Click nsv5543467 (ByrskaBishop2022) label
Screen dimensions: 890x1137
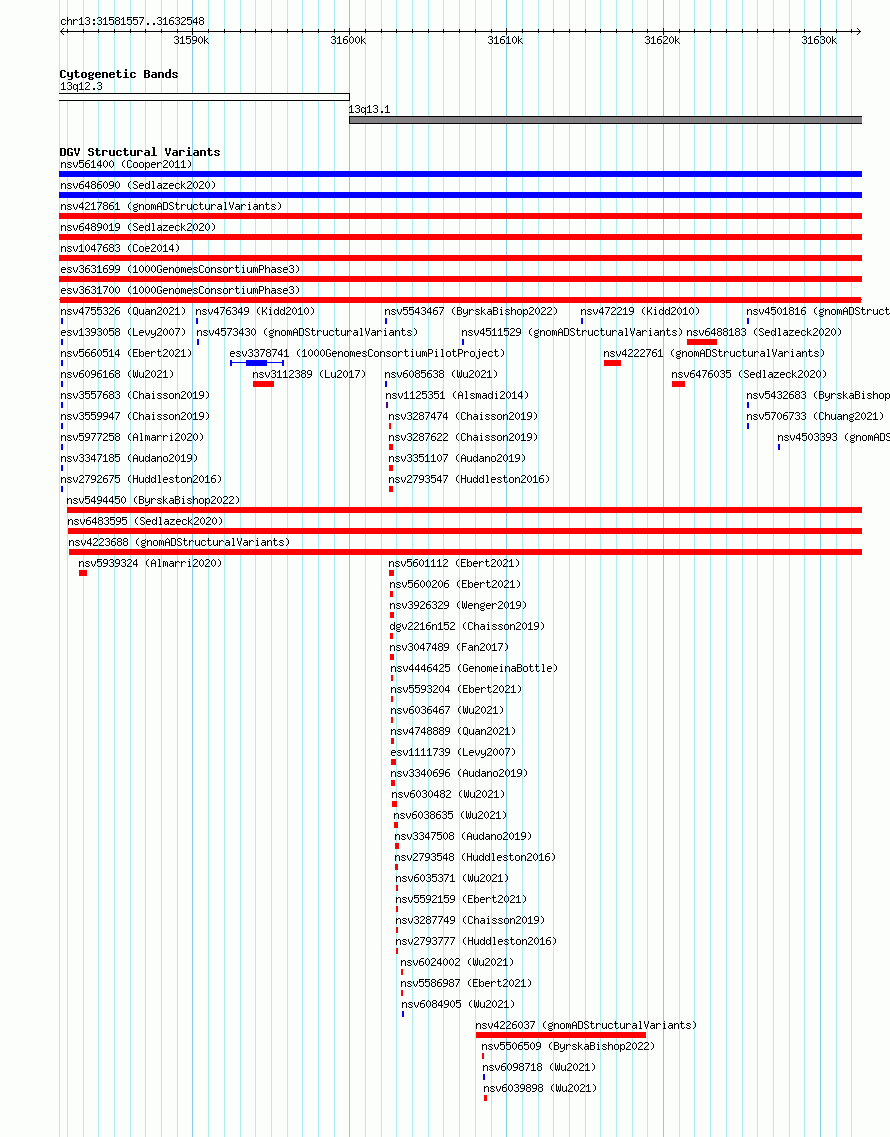click(471, 311)
